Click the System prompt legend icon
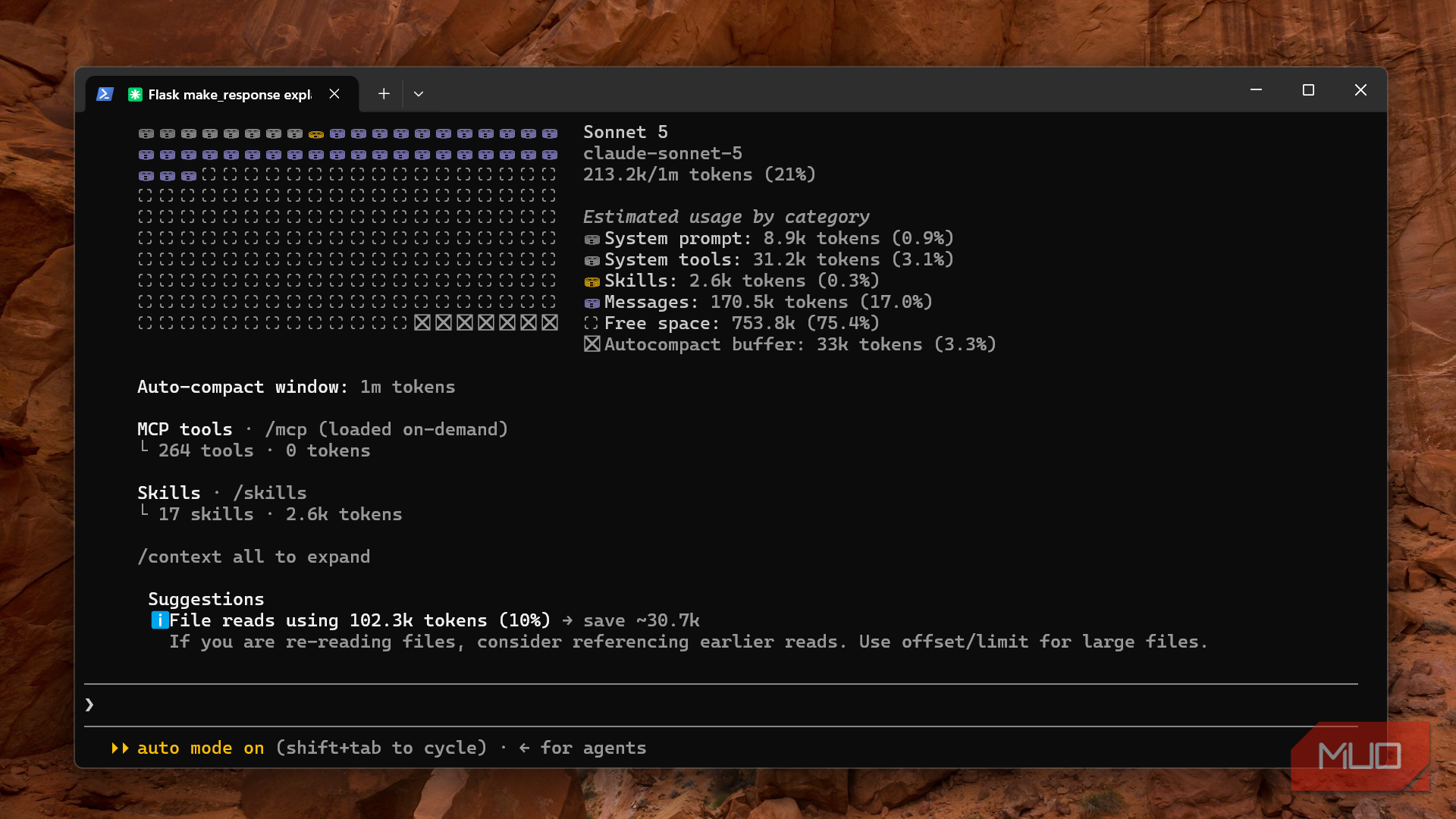This screenshot has width=1456, height=819. [x=592, y=240]
